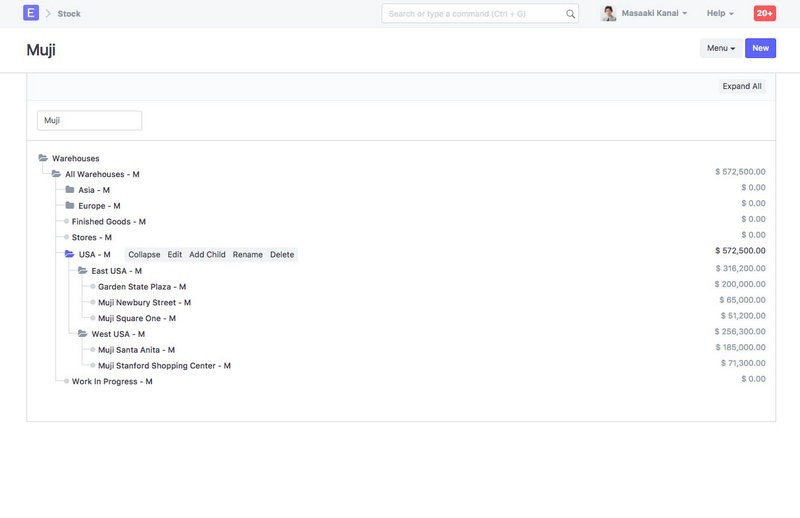This screenshot has width=800, height=518.
Task: Select the Muji Santa Anita - M warehouse
Action: pyautogui.click(x=136, y=350)
